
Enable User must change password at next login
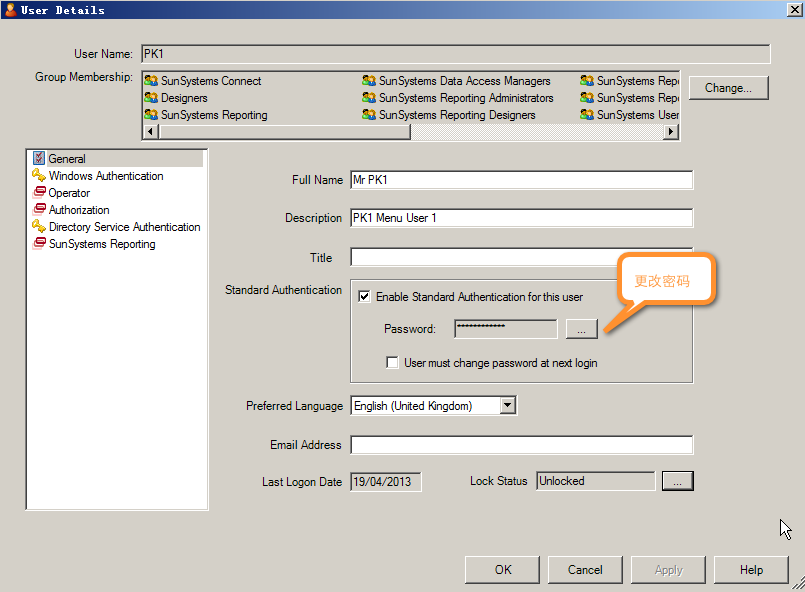click(x=393, y=363)
